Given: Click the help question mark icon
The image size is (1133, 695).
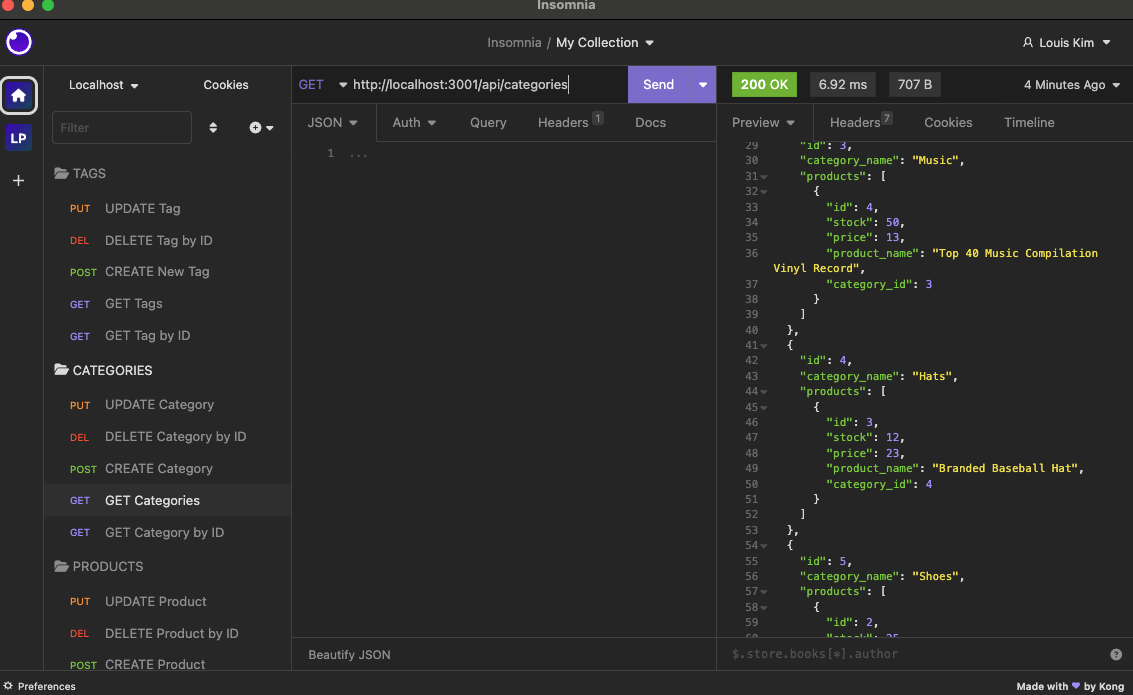Looking at the screenshot, I should coord(1116,654).
